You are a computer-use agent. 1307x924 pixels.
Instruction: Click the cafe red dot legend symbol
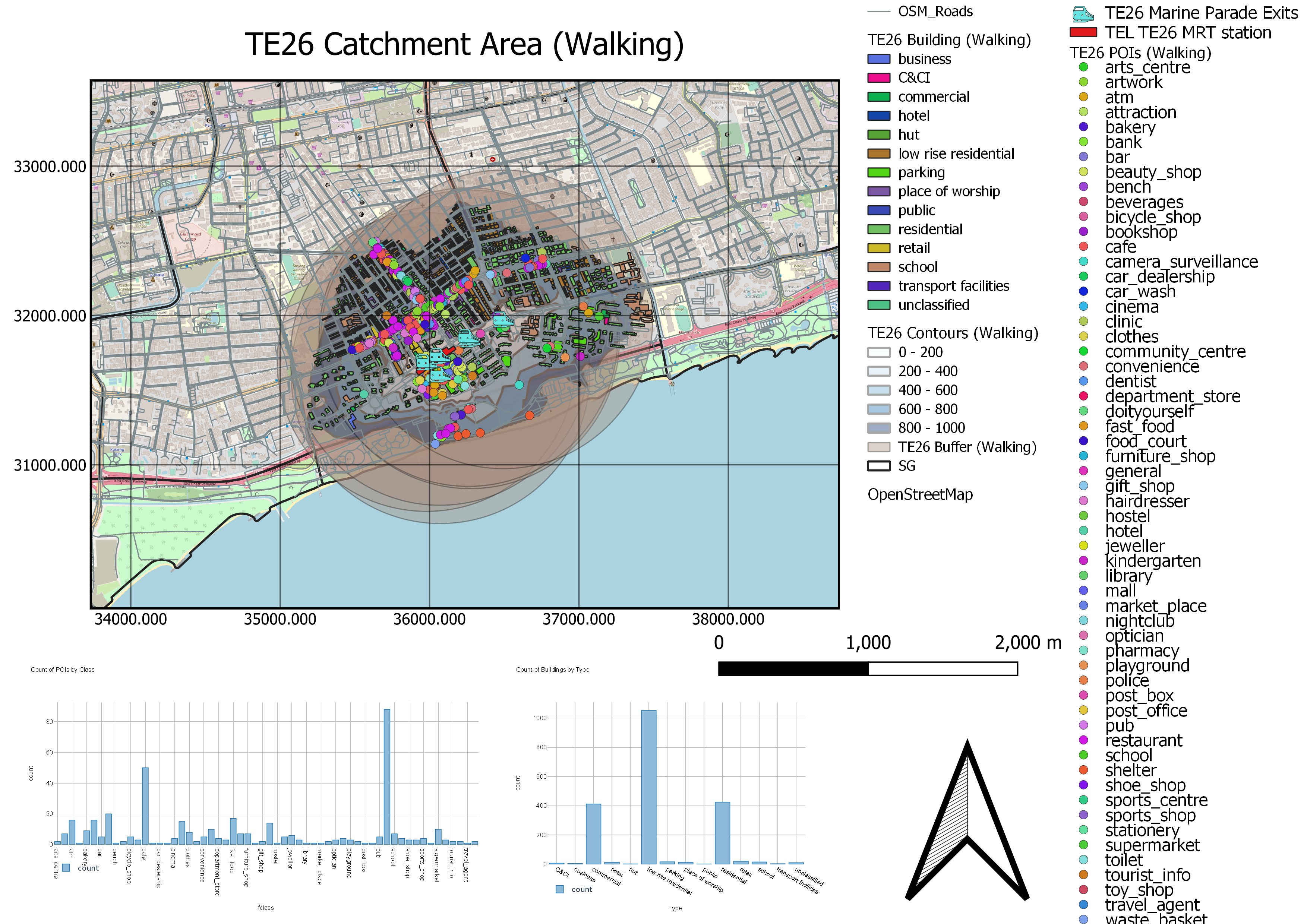[x=1083, y=246]
